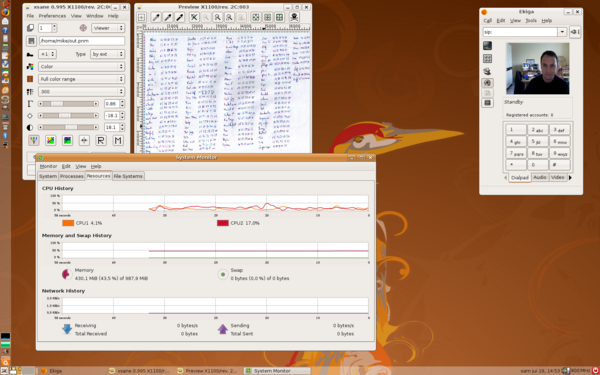
Task: Switch to the System tab
Action: point(48,176)
